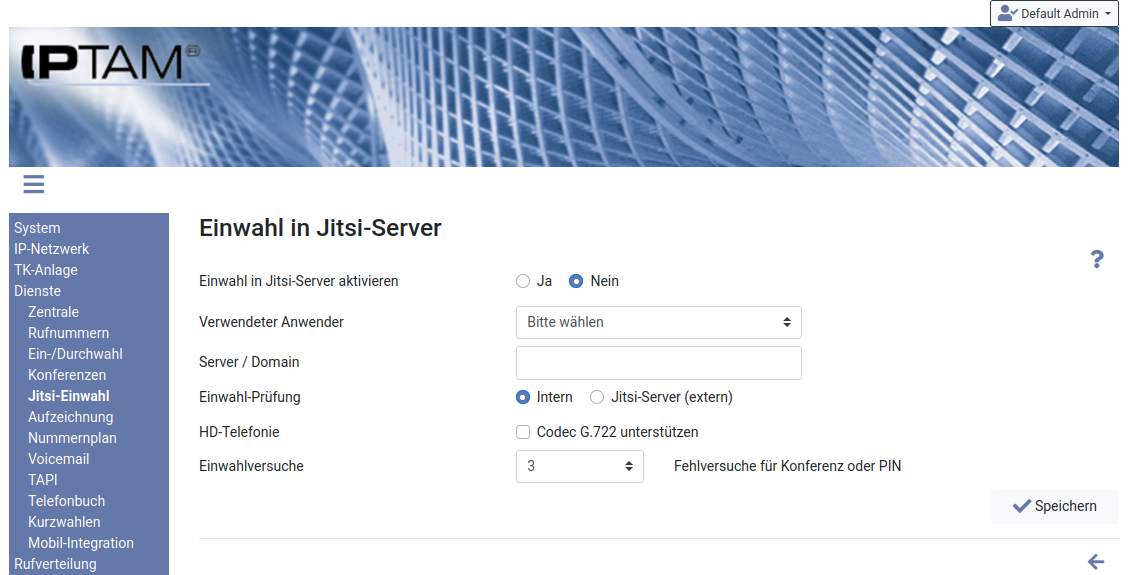Open Rufverteilung section in sidebar
Screen dimensions: 1134x575
coord(55,564)
